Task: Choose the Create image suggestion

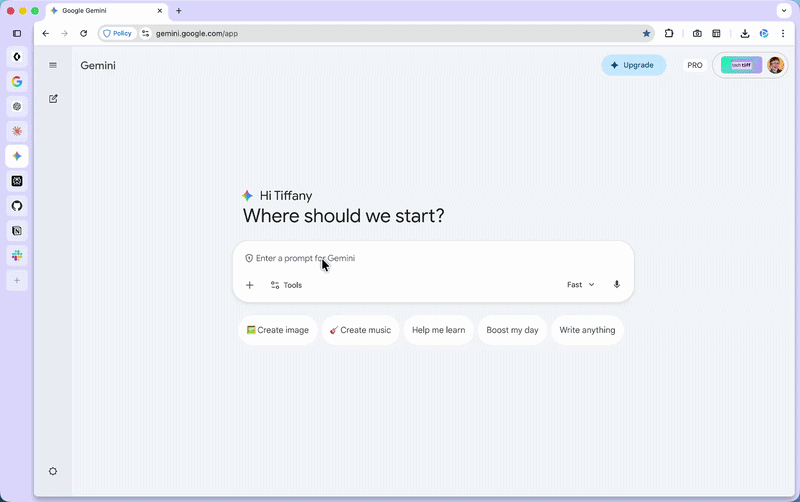Action: click(278, 330)
